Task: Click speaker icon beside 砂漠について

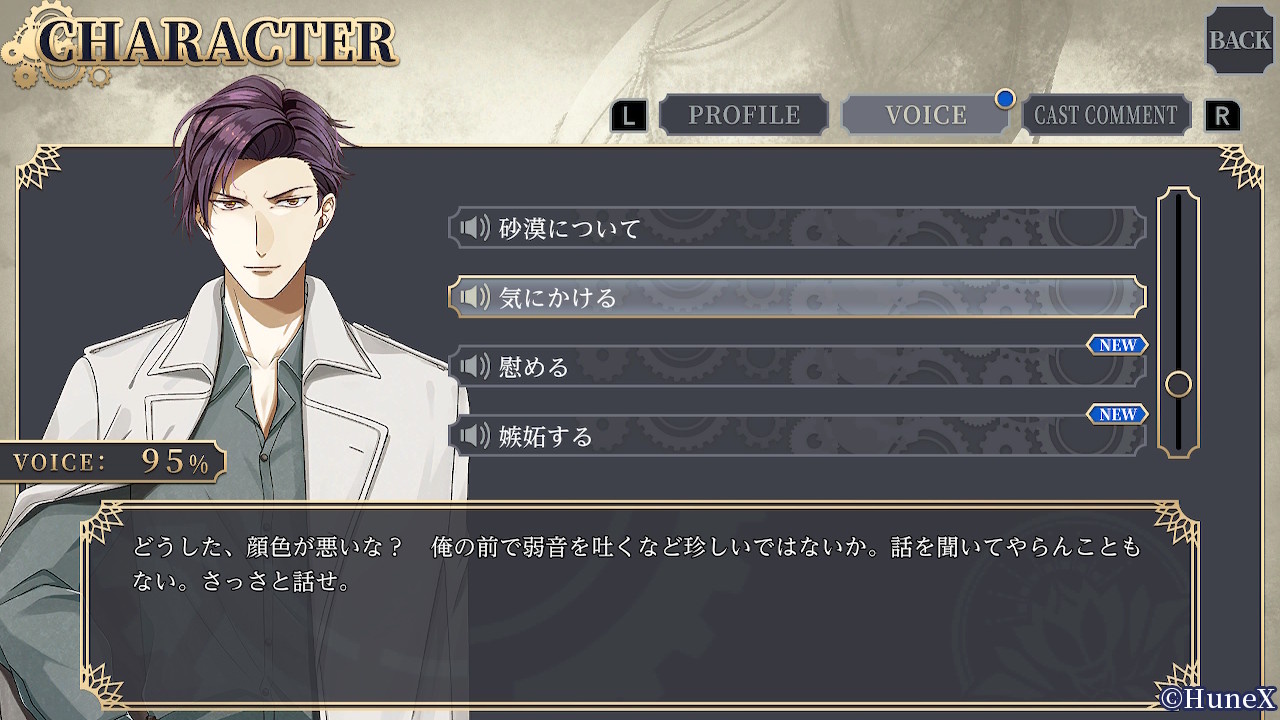Action: (474, 228)
